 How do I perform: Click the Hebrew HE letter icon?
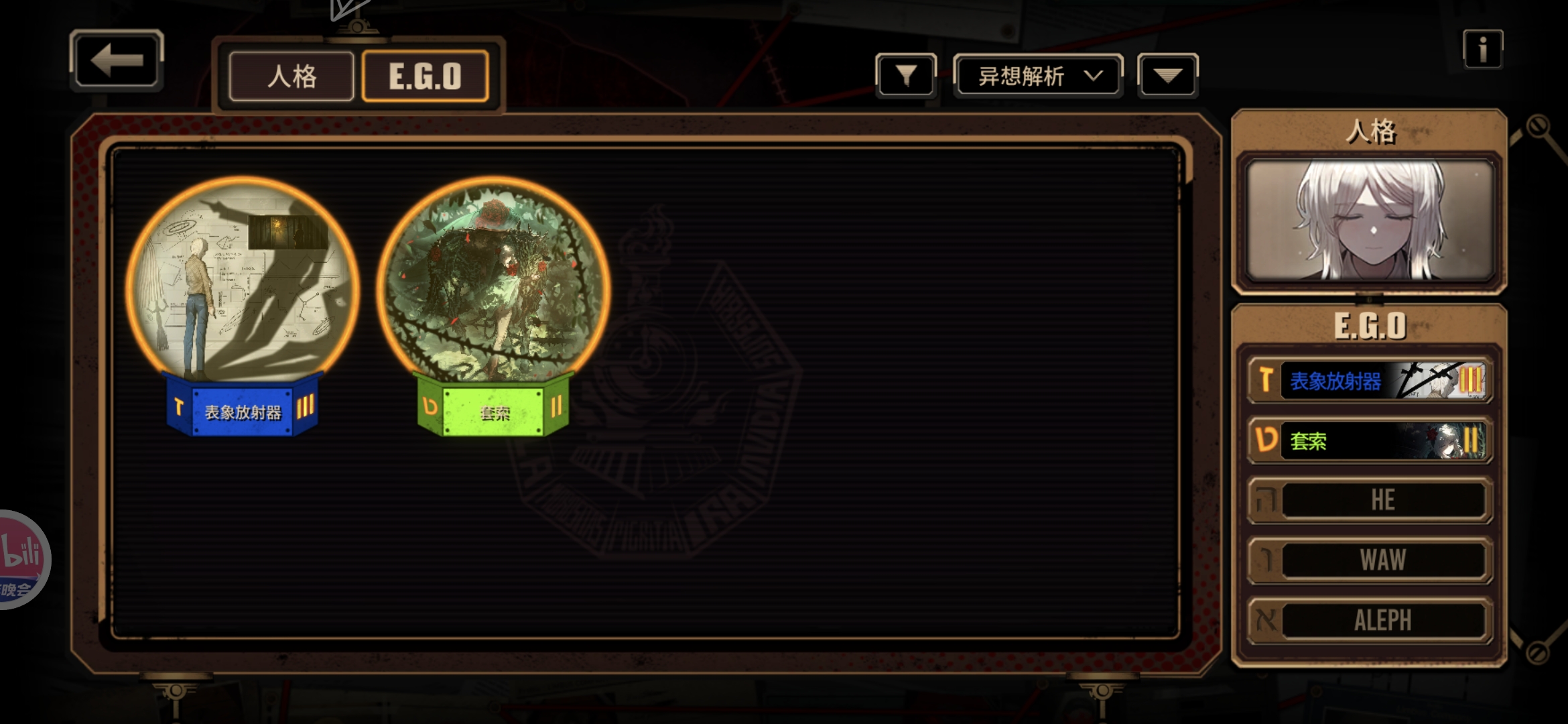pos(1265,500)
